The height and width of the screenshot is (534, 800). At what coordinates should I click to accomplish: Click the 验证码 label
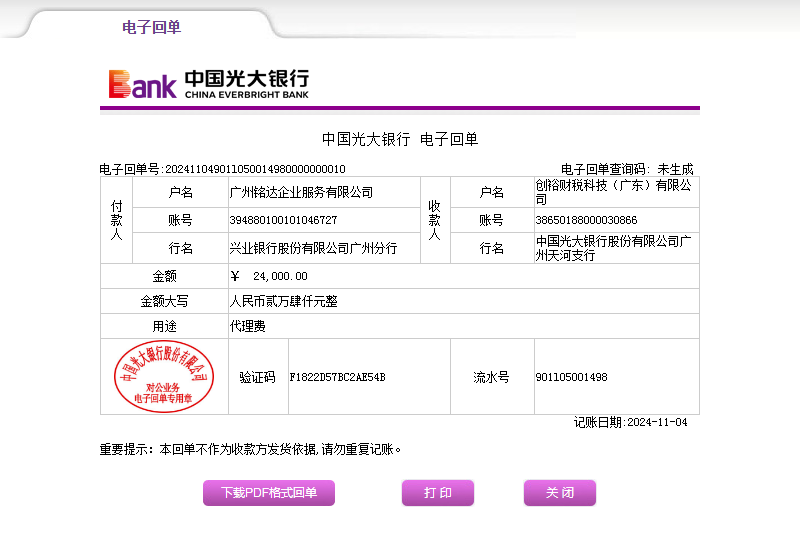[x=258, y=377]
